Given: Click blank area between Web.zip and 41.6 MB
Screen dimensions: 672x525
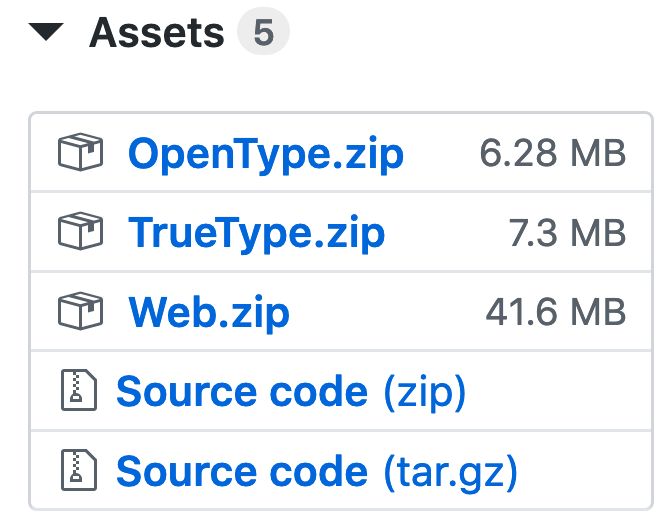Looking at the screenshot, I should [388, 312].
